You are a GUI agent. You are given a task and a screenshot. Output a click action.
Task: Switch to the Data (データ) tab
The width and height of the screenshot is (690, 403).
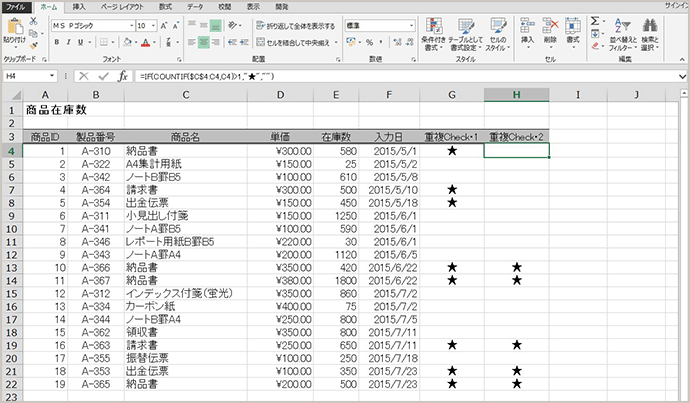pos(195,7)
